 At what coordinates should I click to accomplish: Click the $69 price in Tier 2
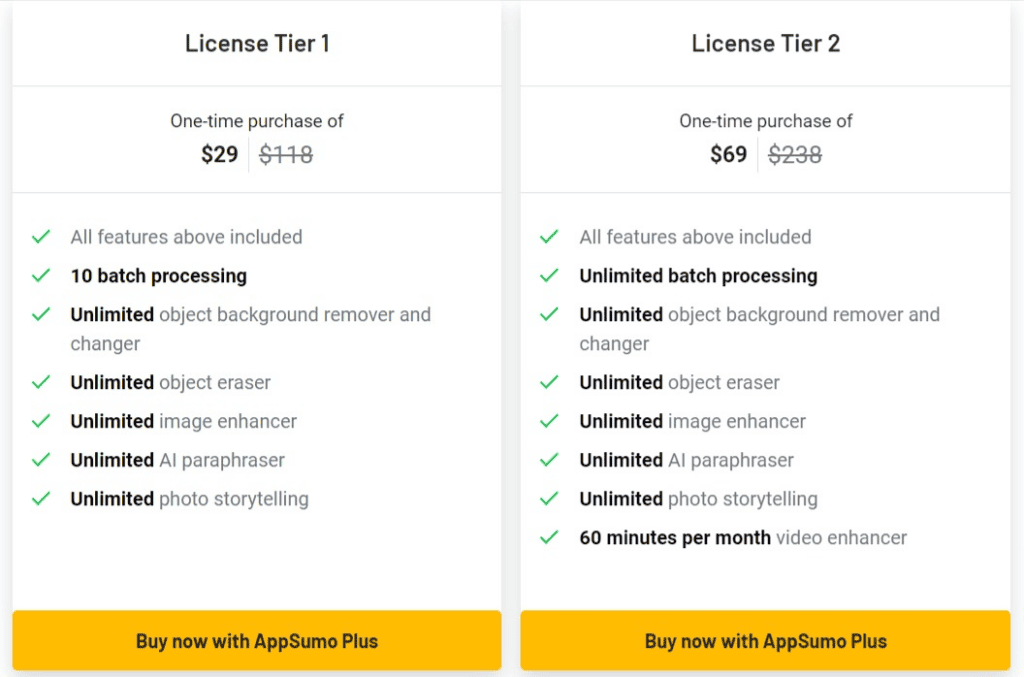click(728, 154)
